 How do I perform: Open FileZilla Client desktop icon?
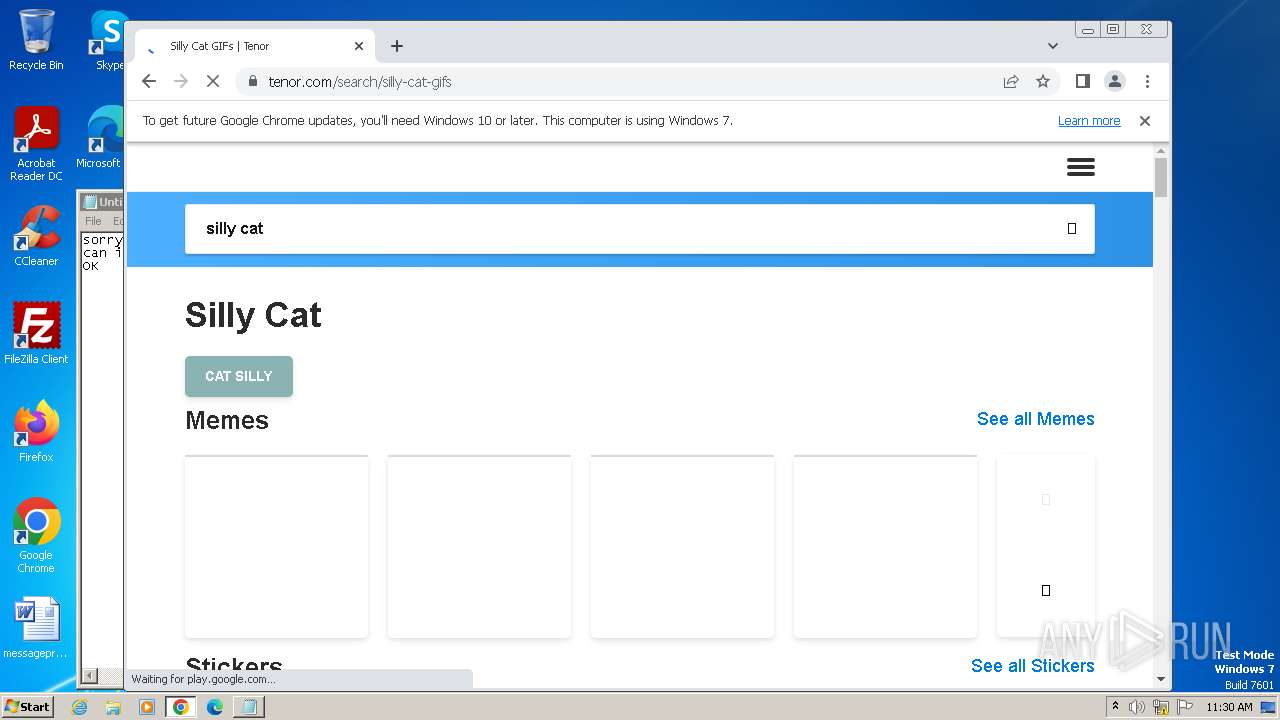tap(36, 333)
